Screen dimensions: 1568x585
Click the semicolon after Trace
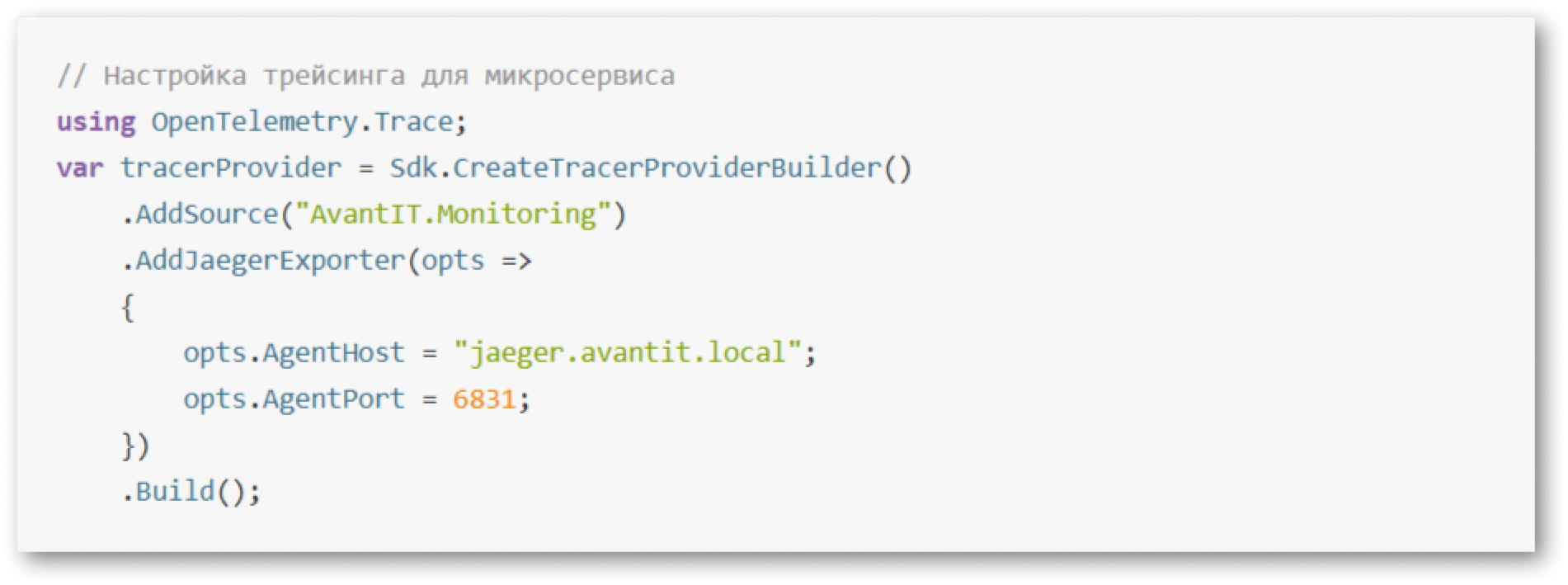461,124
